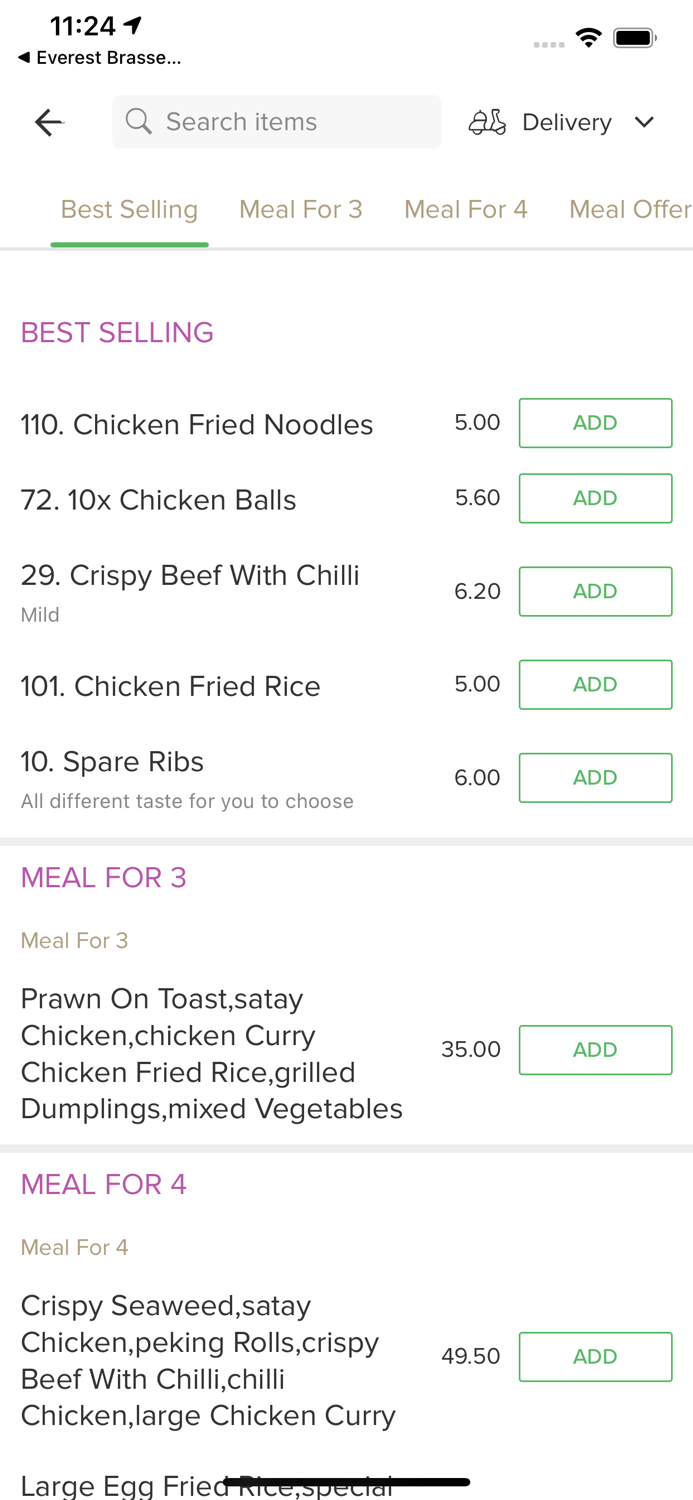Add Chicken Fried Noodles to the order
Screen dimensions: 693x1500
click(595, 422)
